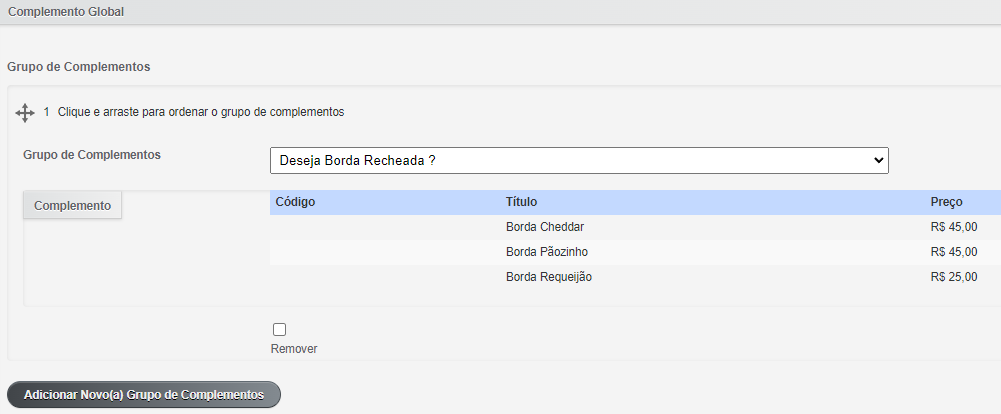Click the group order number 1
1001x414 pixels.
click(x=46, y=112)
